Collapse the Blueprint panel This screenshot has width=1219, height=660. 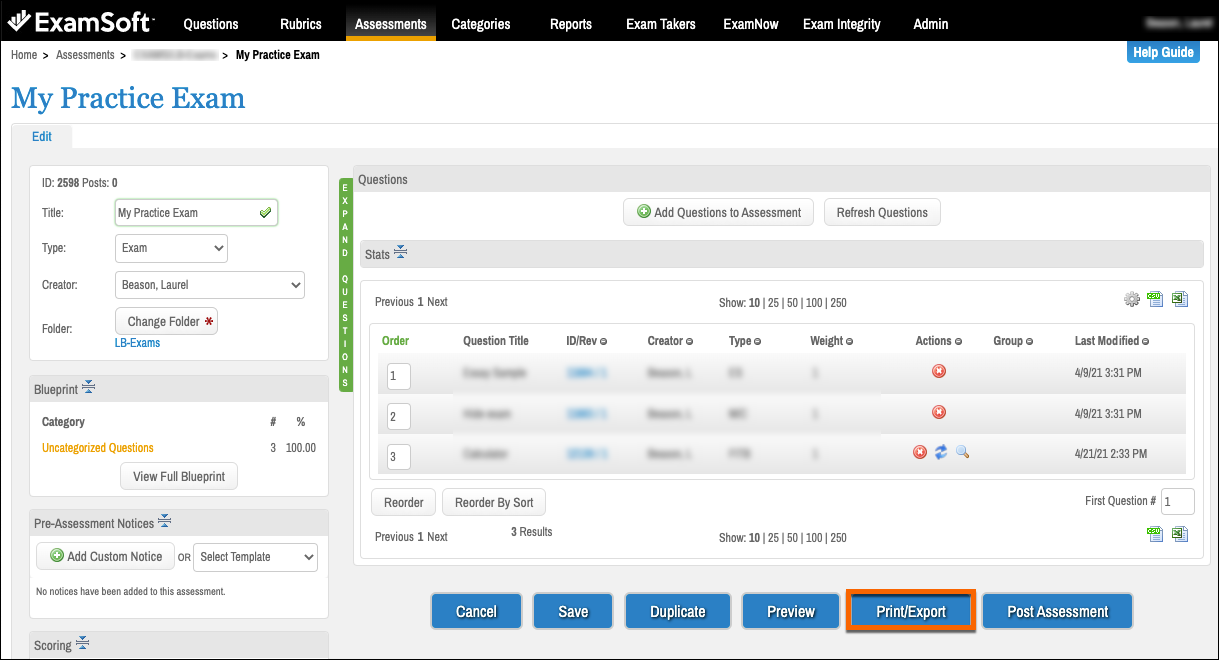click(x=88, y=387)
